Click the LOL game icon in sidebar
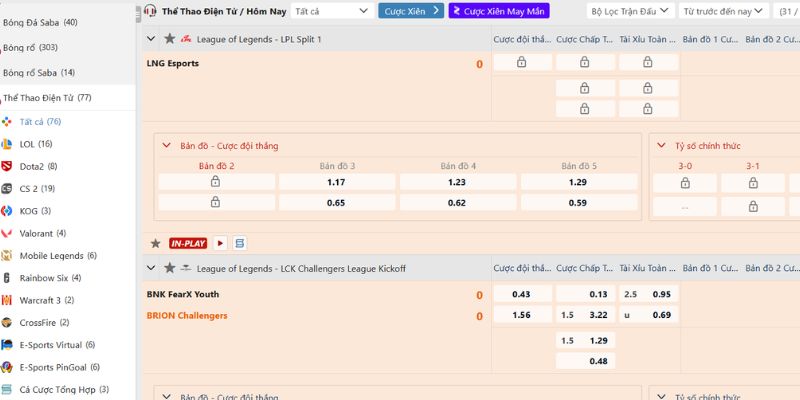Image resolution: width=800 pixels, height=400 pixels. 7,144
